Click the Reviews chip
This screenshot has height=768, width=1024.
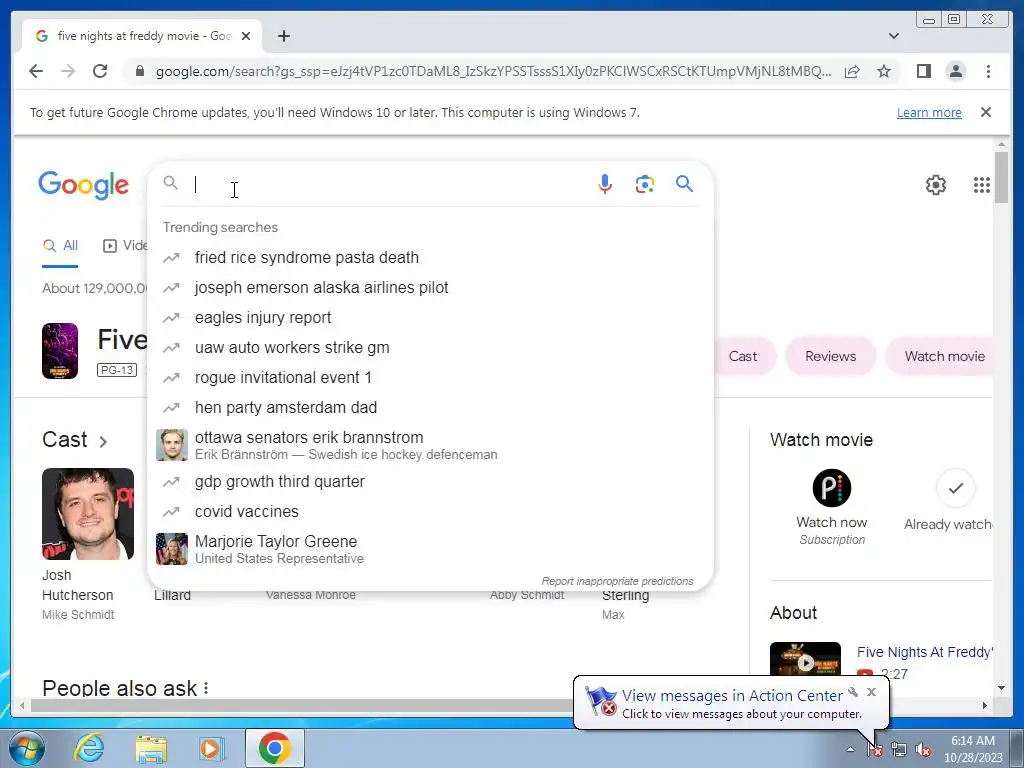830,357
